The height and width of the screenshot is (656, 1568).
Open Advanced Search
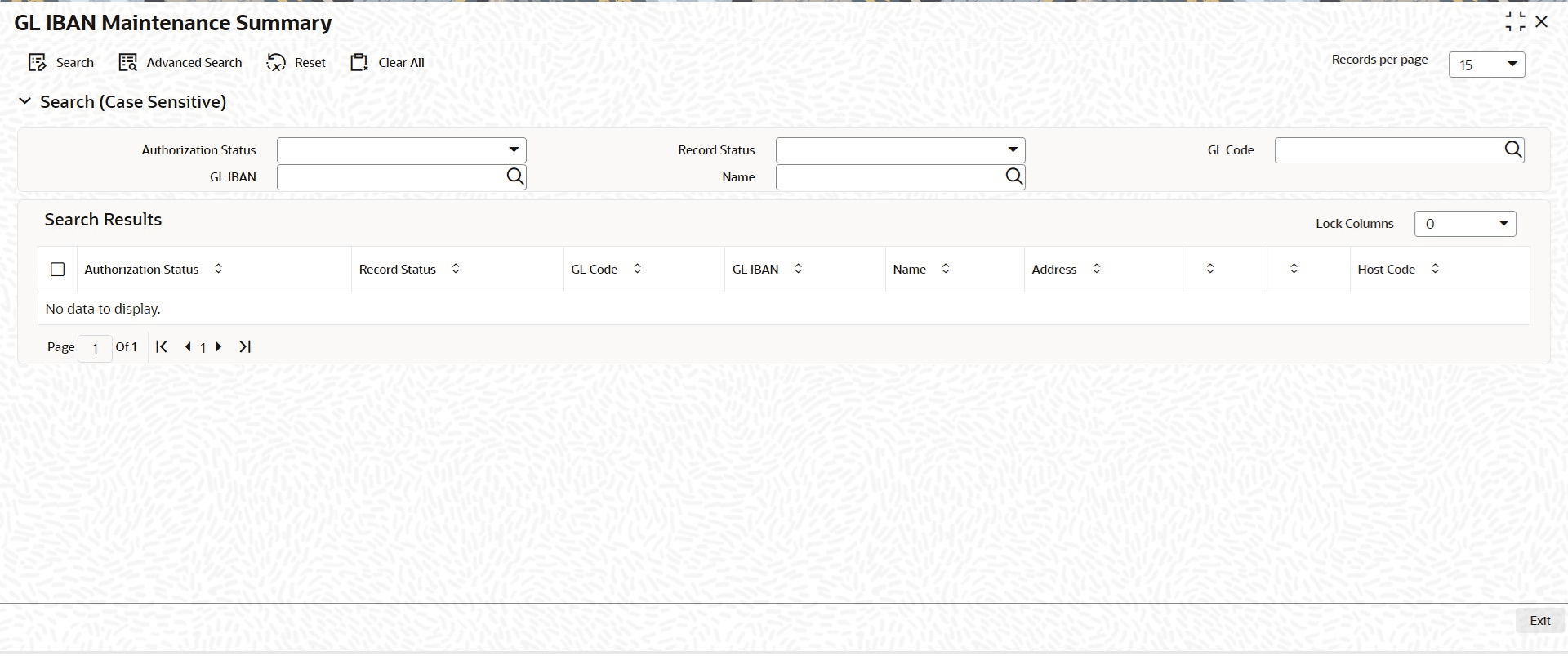coord(180,63)
